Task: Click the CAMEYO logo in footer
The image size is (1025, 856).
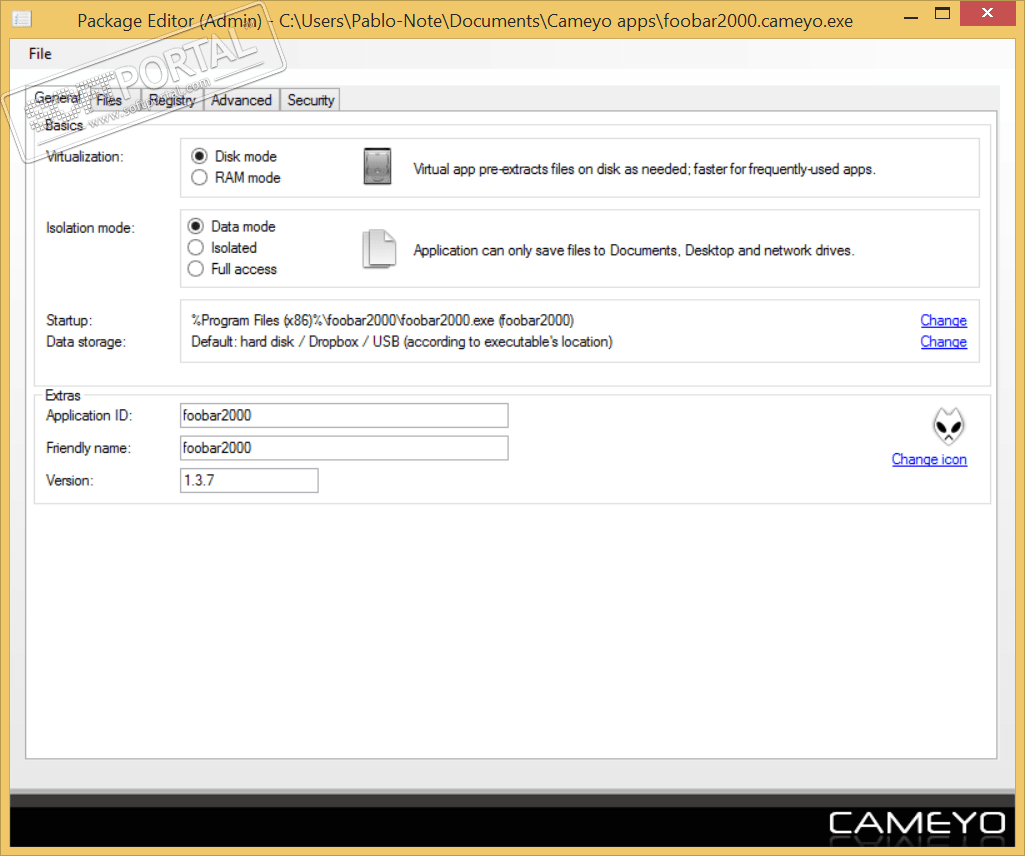Action: [916, 823]
